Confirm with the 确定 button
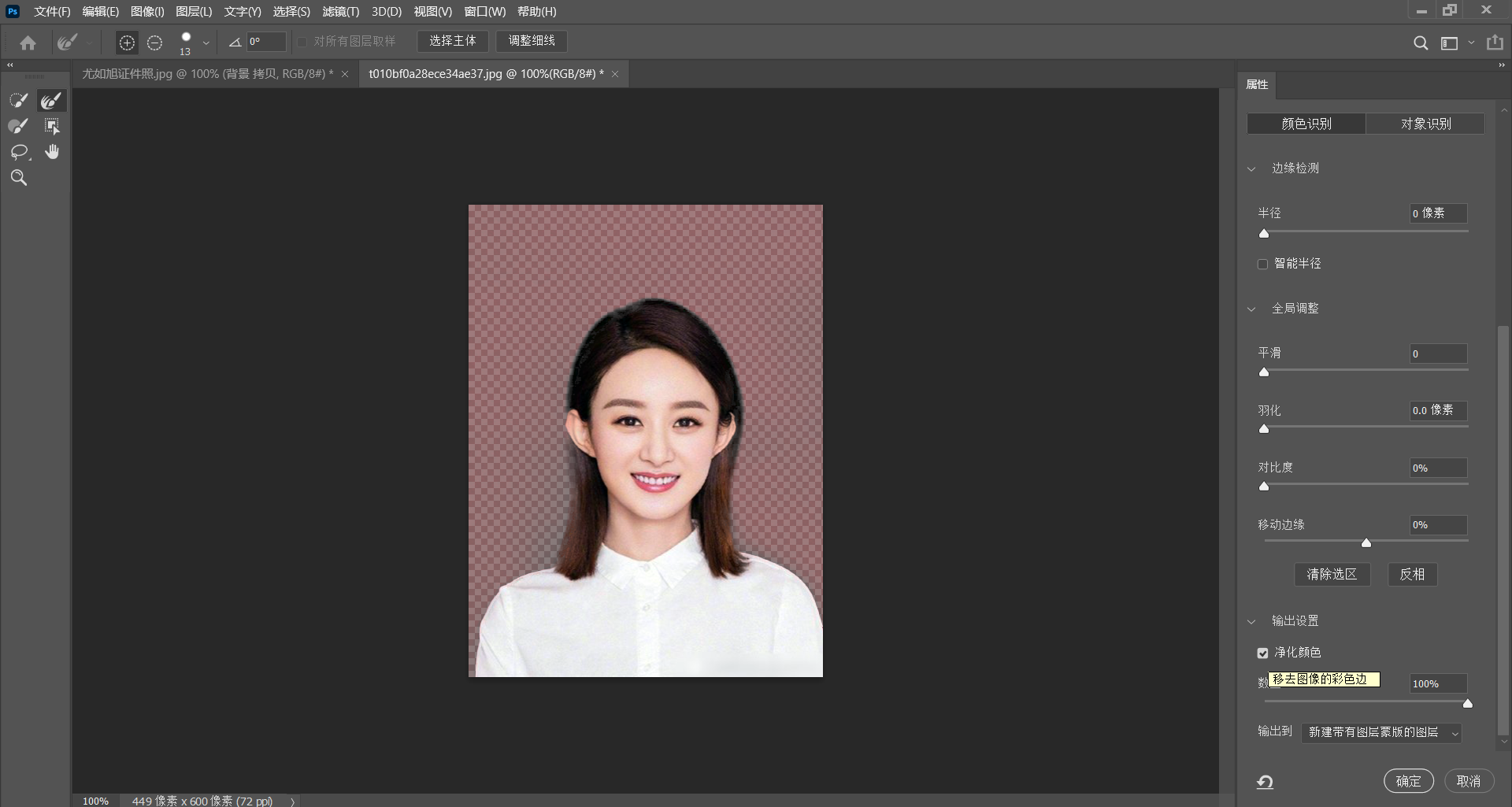 point(1408,781)
